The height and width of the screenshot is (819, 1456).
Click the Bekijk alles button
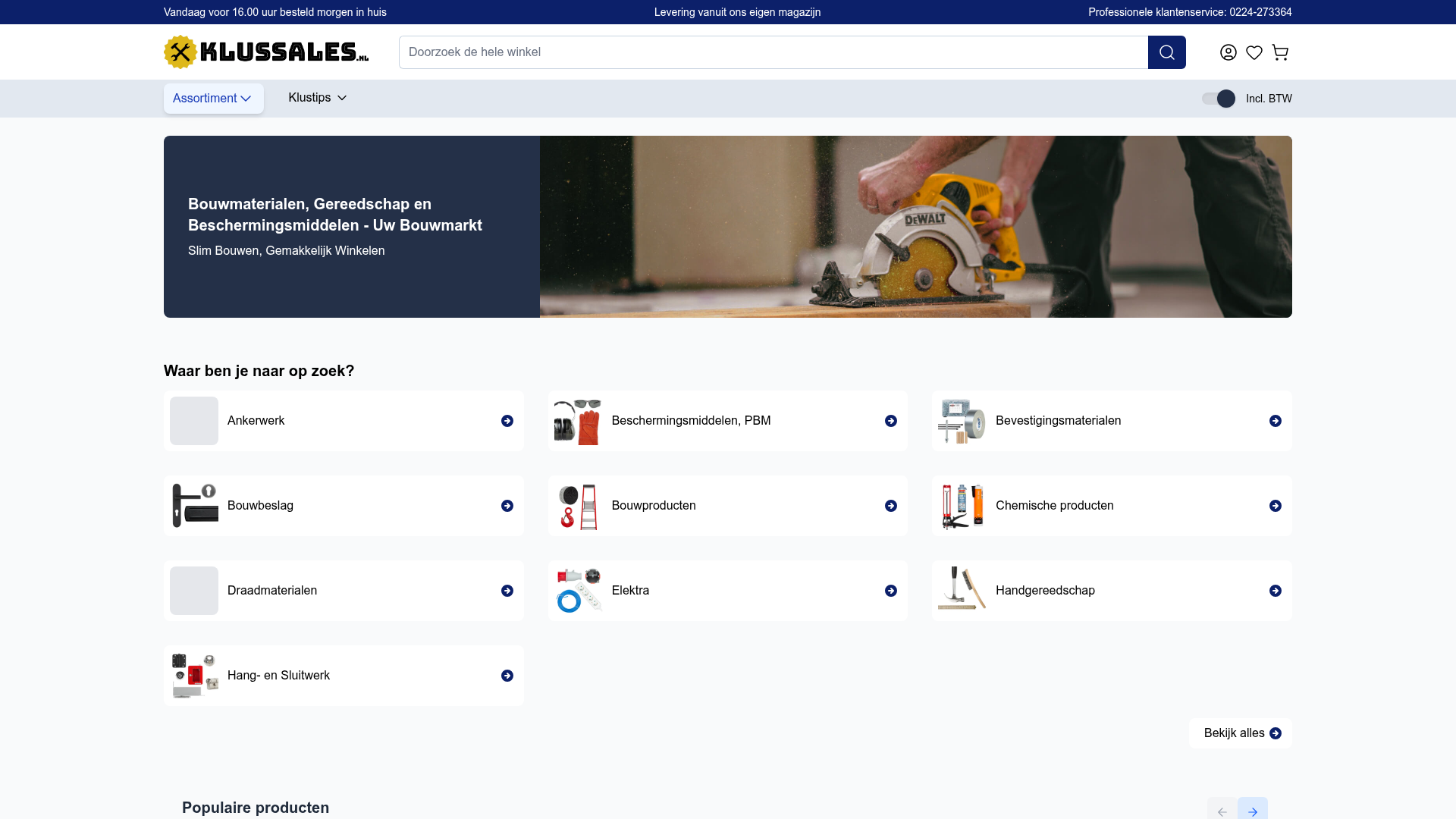coord(1241,733)
